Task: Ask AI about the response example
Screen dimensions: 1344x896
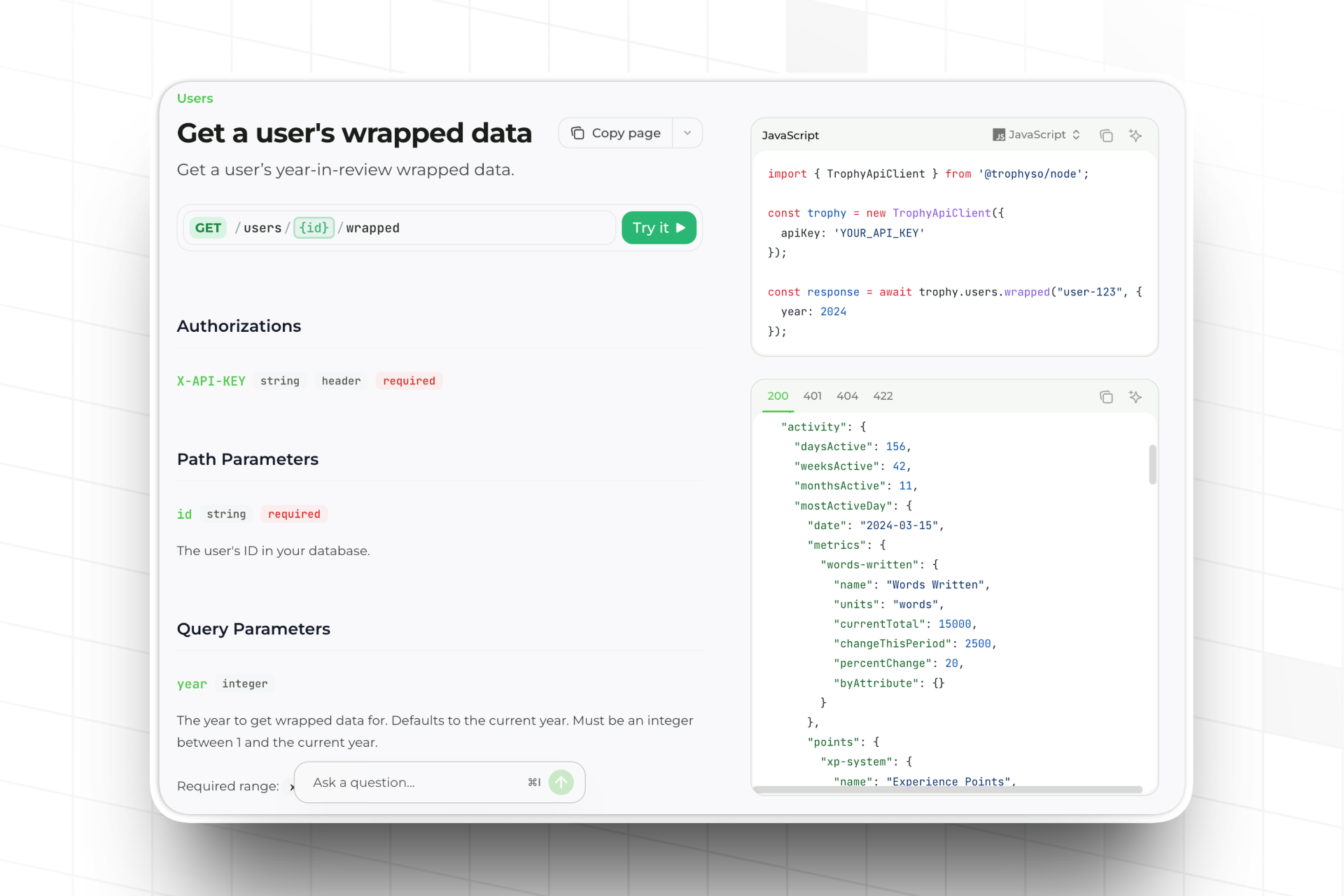Action: 1135,397
